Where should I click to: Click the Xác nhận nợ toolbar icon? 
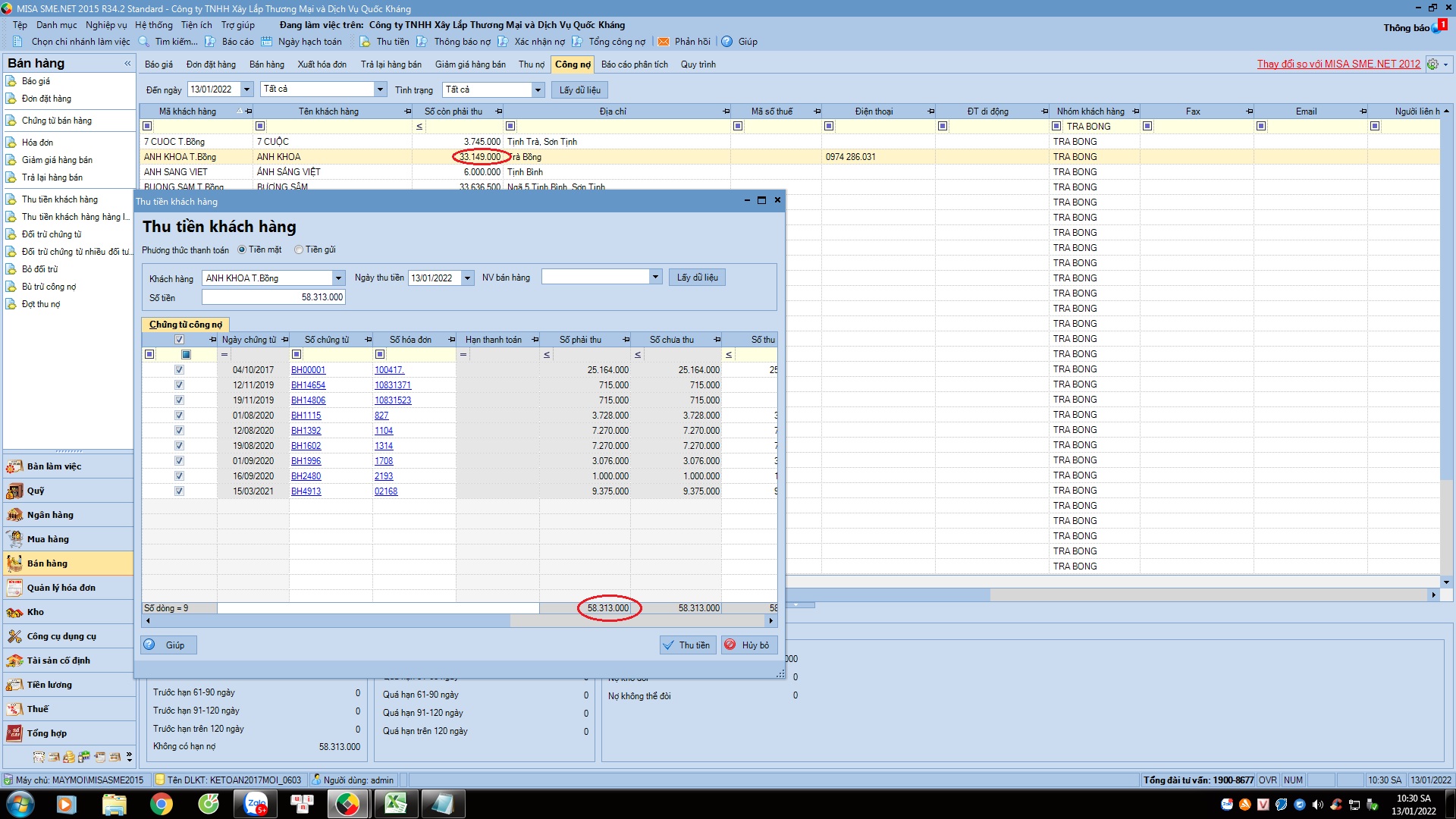point(502,42)
